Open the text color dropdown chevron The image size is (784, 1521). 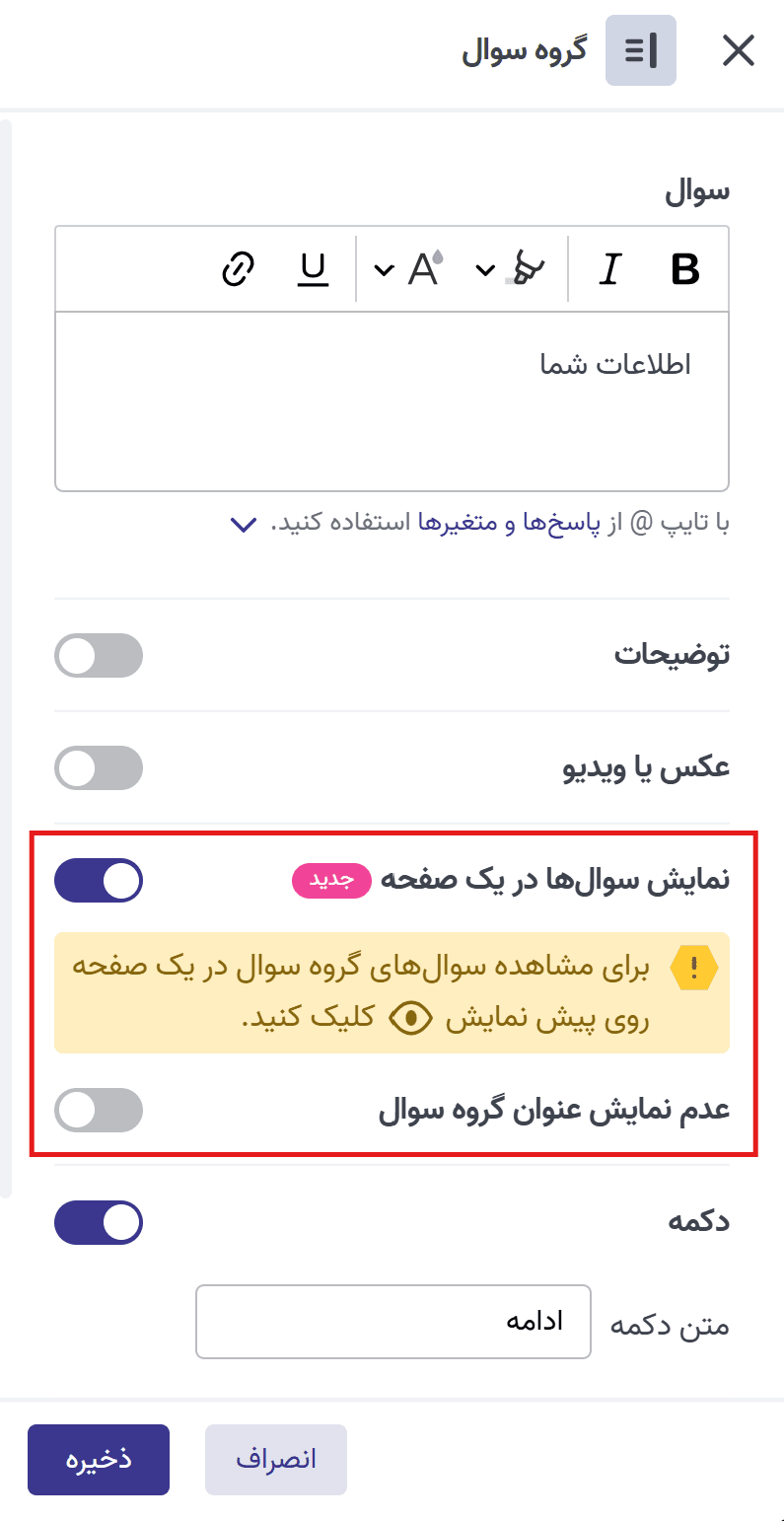(383, 268)
